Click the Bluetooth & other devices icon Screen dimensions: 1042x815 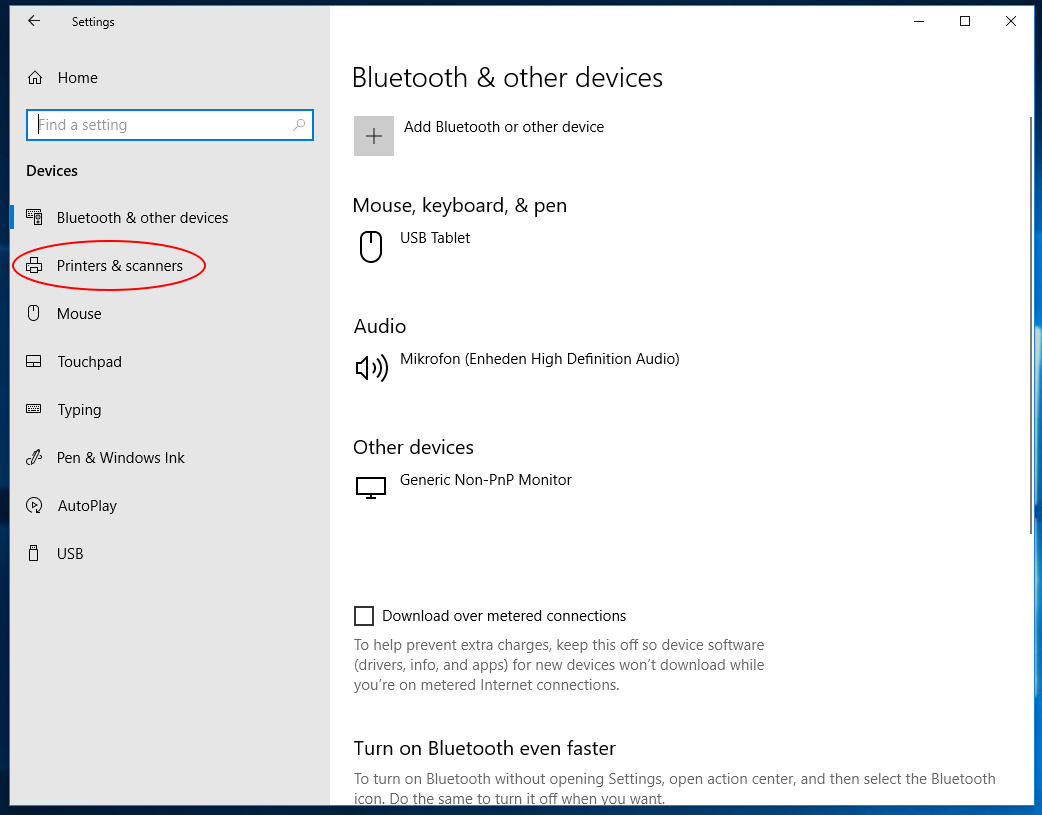click(x=34, y=217)
